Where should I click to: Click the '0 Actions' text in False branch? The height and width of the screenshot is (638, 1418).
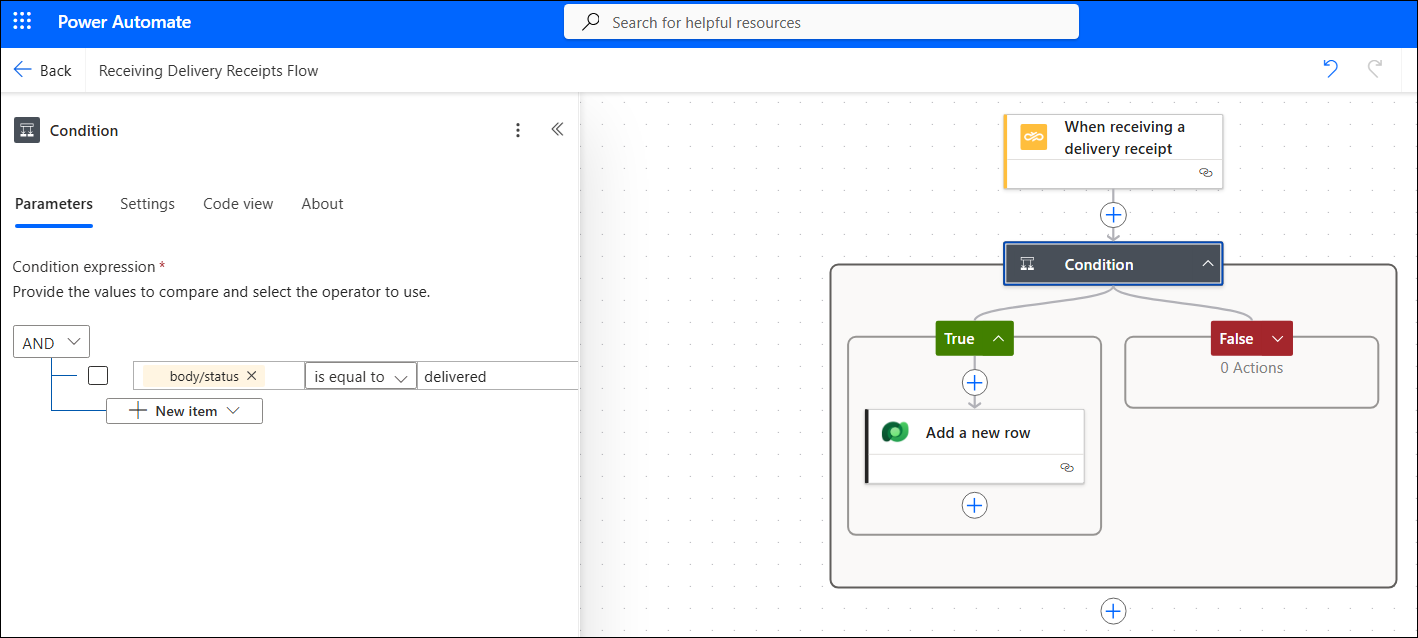click(x=1251, y=367)
